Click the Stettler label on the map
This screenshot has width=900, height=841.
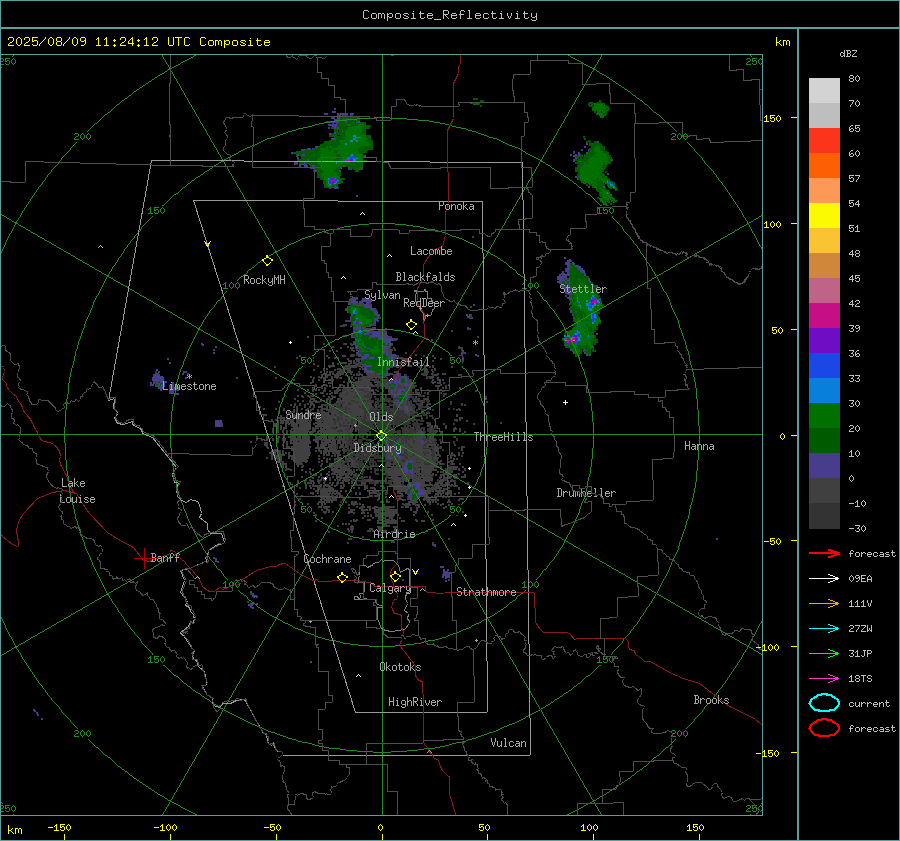point(583,289)
